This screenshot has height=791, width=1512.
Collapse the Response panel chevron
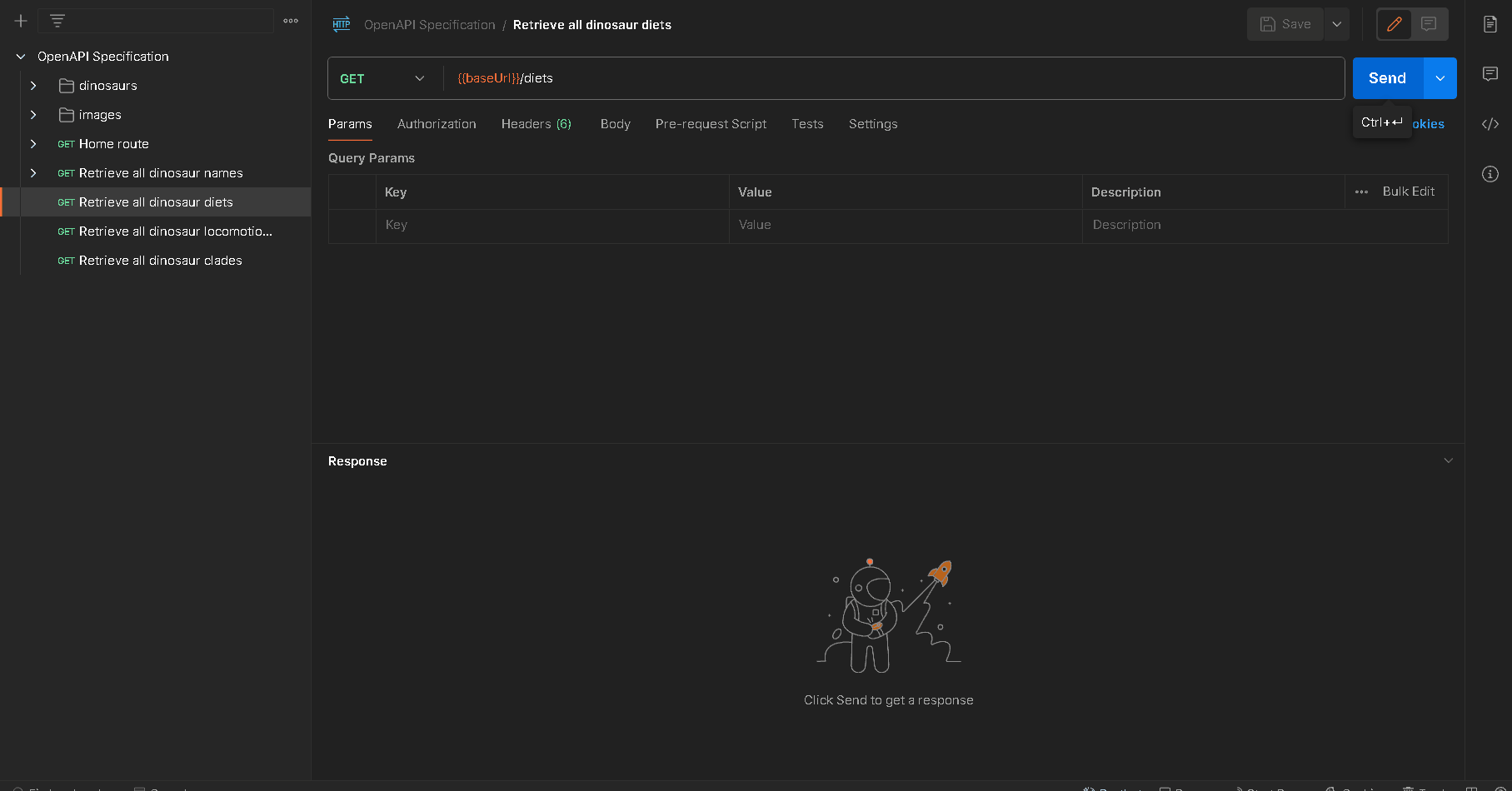[x=1448, y=460]
